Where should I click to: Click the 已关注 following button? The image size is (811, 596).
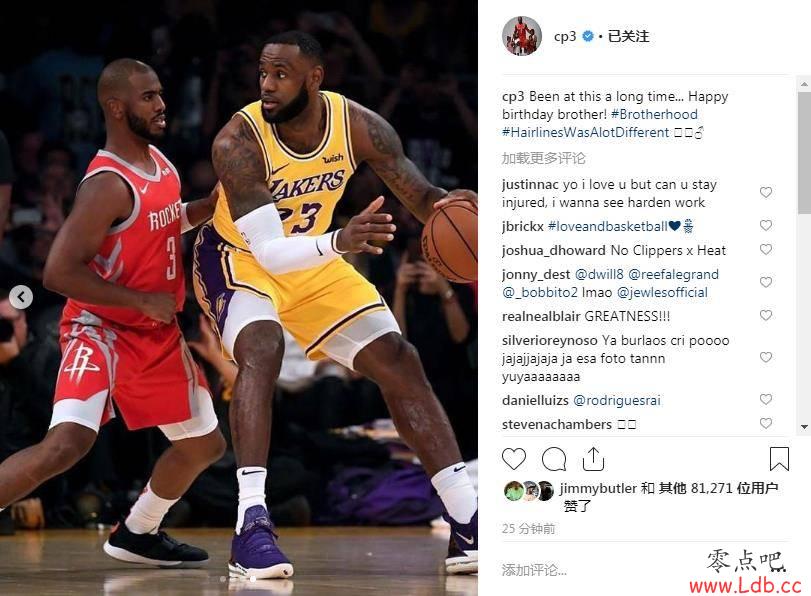tap(628, 36)
